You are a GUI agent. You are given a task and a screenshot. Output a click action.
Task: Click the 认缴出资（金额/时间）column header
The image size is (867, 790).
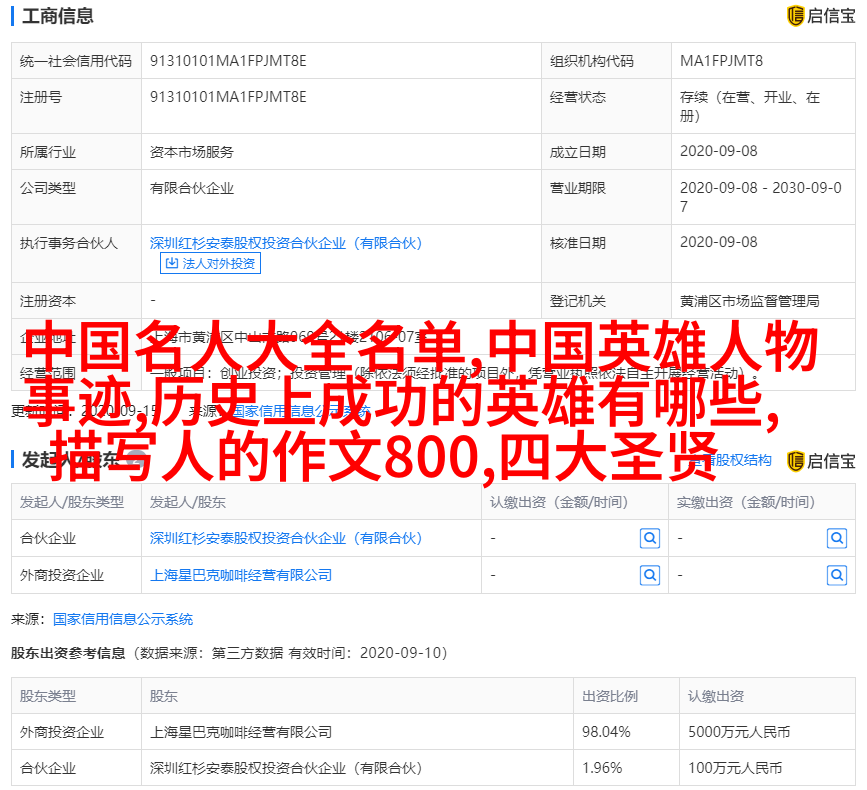pyautogui.click(x=559, y=503)
